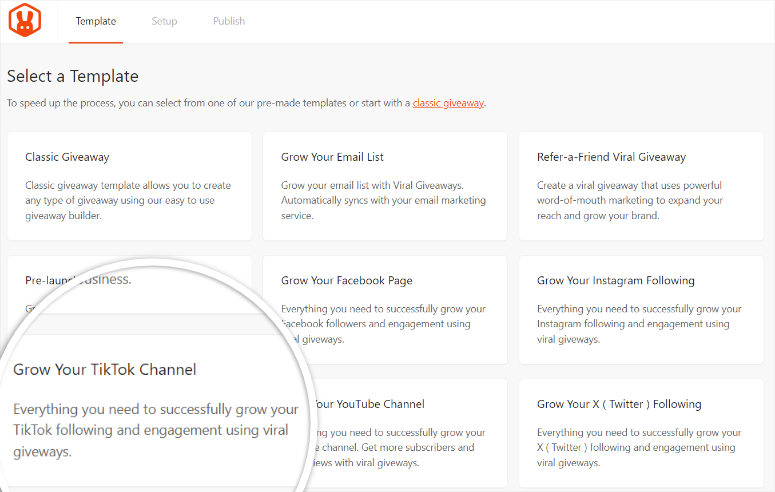Open the Setup tab
Image resolution: width=775 pixels, height=492 pixels.
(164, 21)
